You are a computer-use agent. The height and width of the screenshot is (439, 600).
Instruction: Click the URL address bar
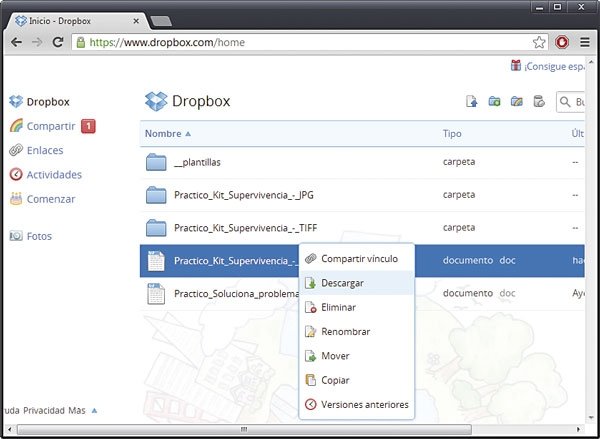pyautogui.click(x=310, y=42)
